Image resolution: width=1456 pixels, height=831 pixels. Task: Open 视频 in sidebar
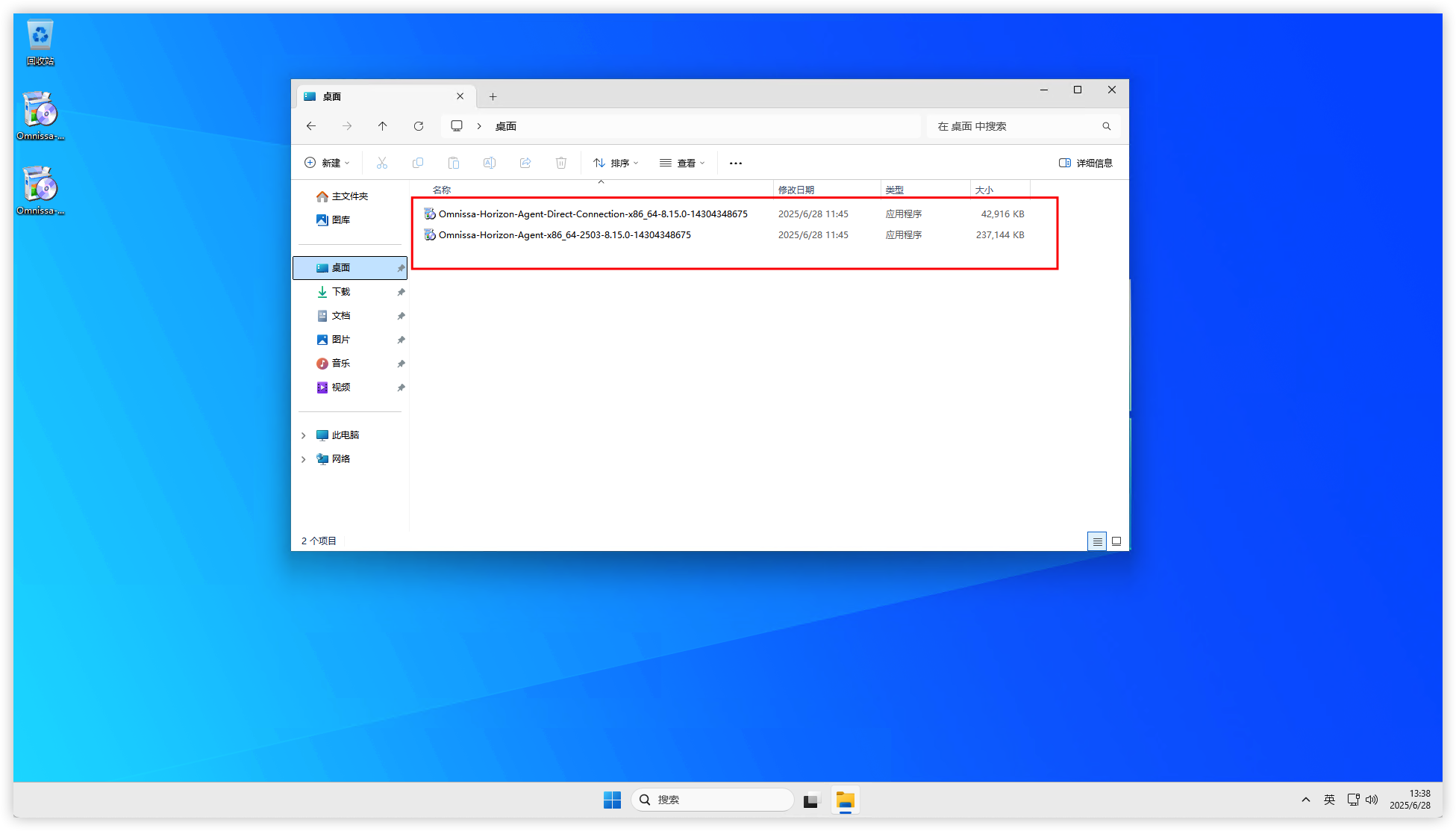[x=350, y=388]
